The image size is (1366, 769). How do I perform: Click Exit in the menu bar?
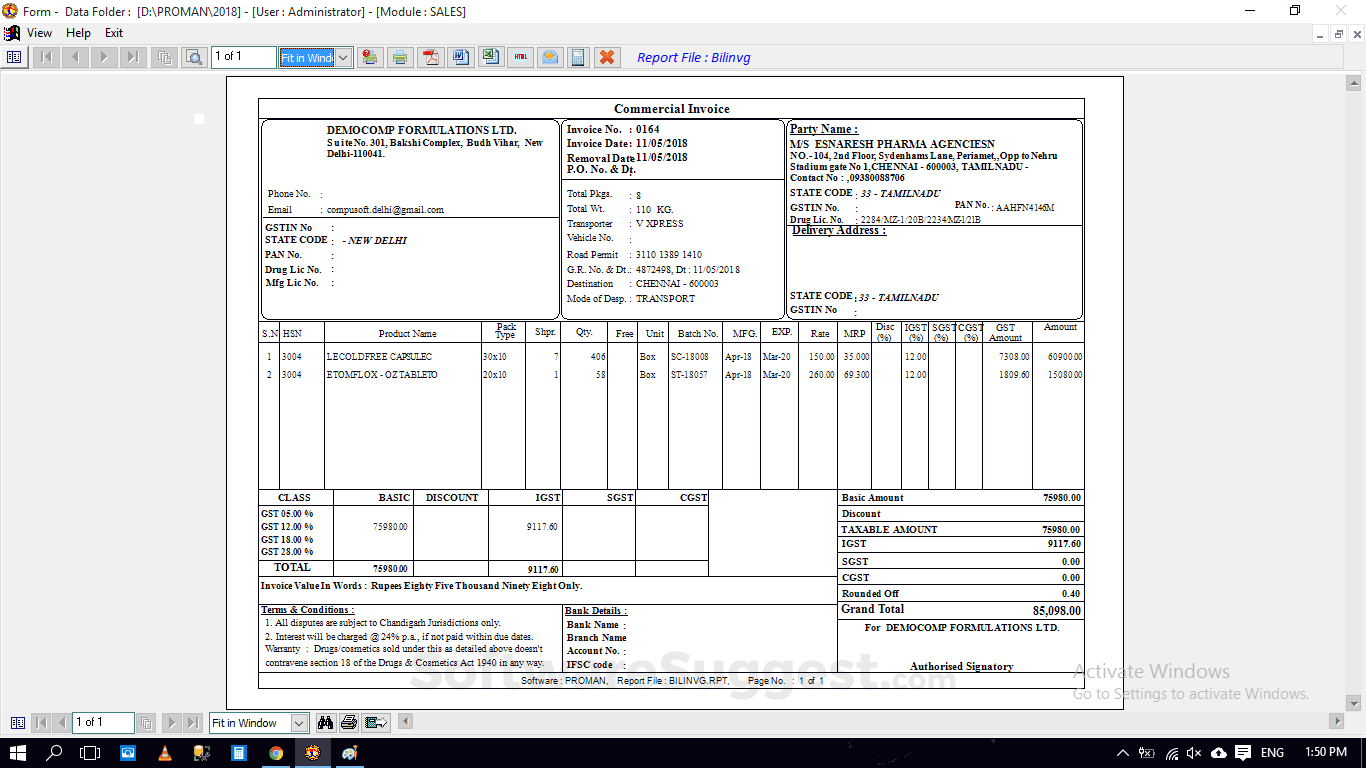tap(113, 32)
